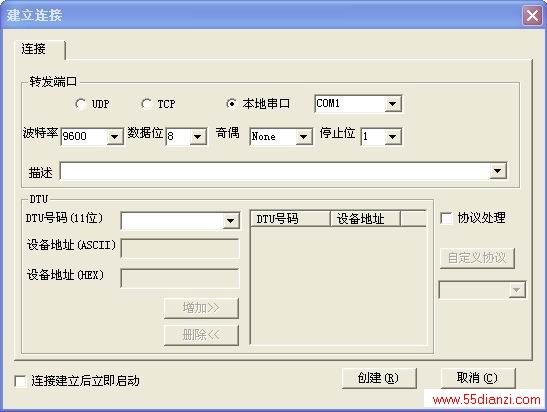Viewport: 547px width, 412px height.
Task: Open the COM1 port dropdown
Action: [392, 104]
